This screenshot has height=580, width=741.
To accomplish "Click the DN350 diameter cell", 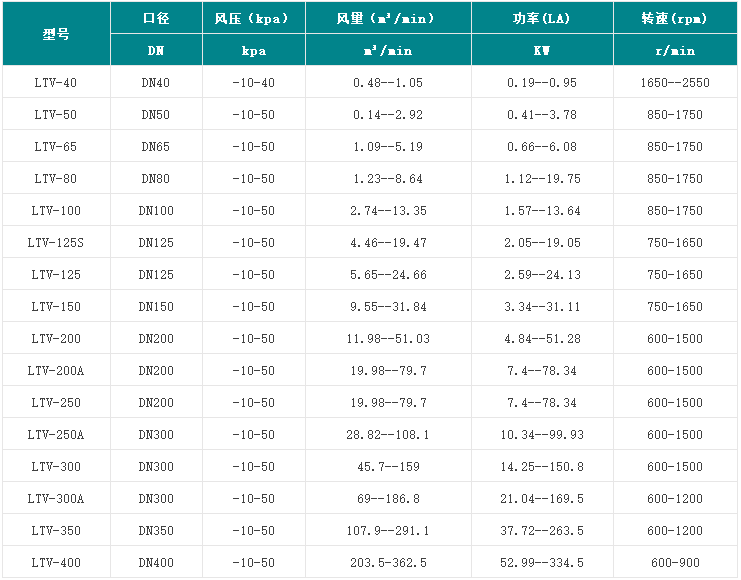I will (156, 531).
